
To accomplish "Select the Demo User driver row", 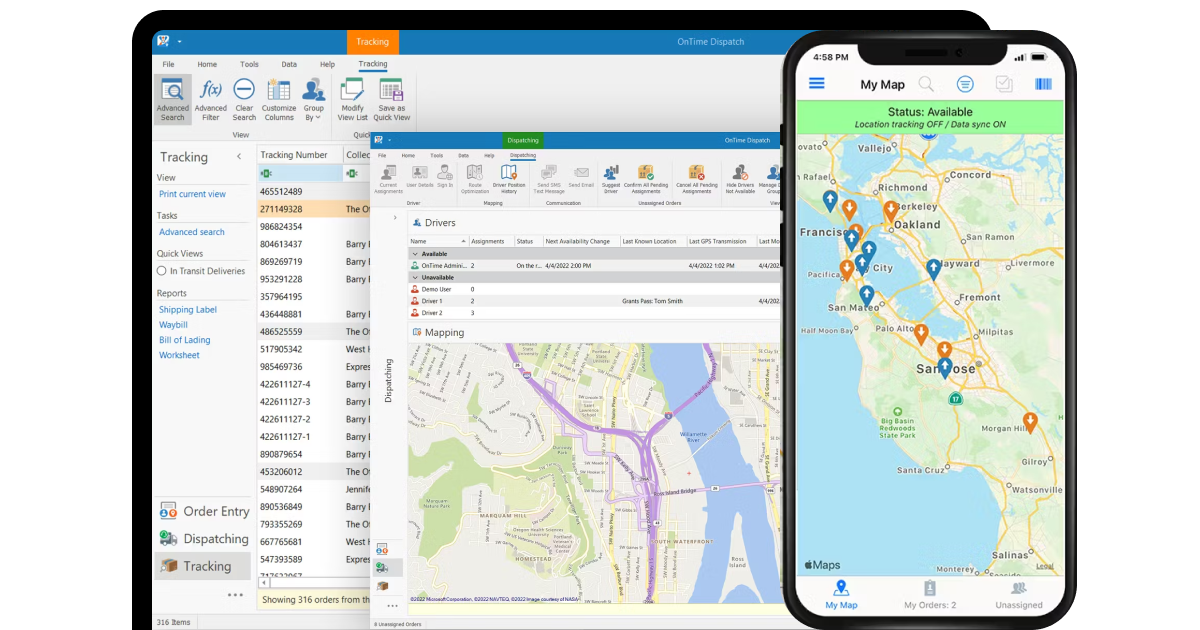I will pyautogui.click(x=594, y=289).
